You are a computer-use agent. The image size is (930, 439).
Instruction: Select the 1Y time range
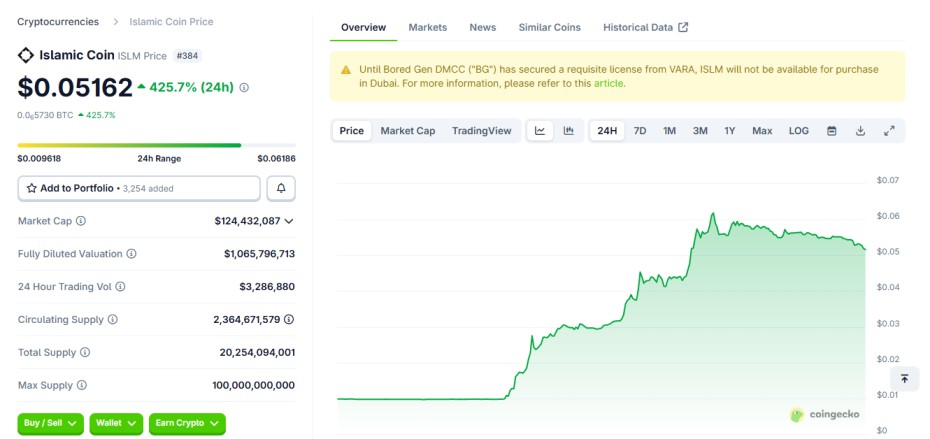click(730, 131)
